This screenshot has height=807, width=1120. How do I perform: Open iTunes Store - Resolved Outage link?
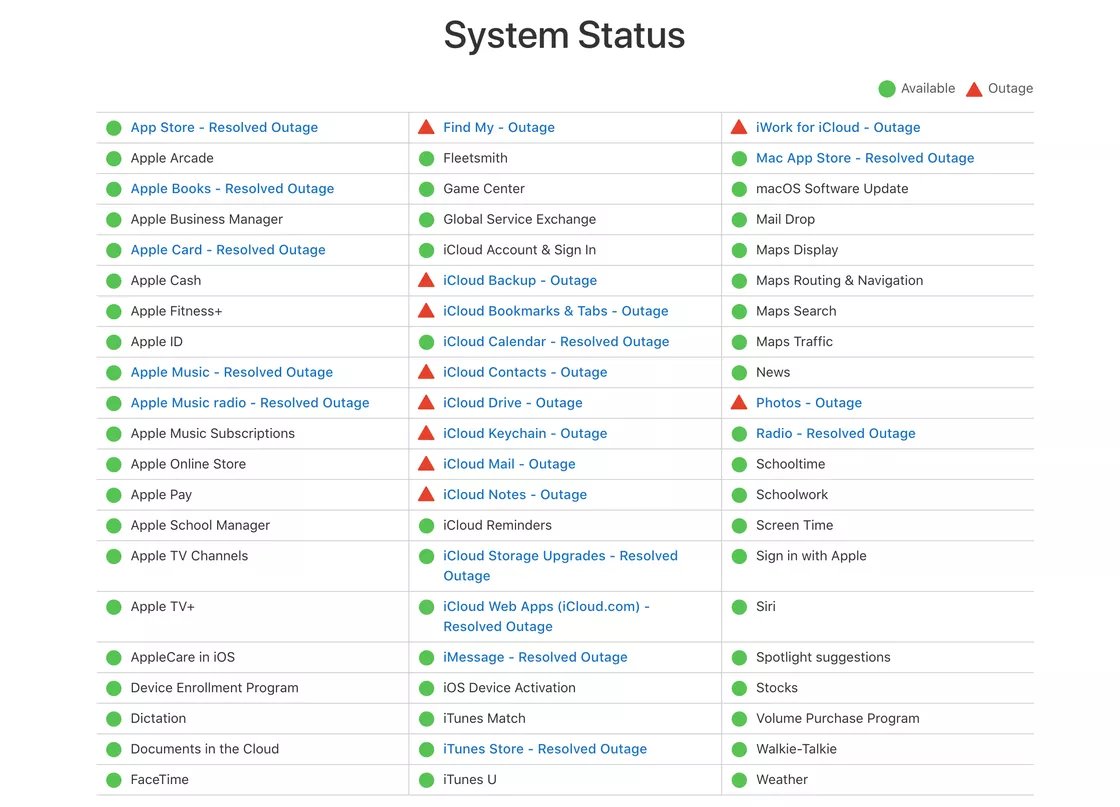(545, 749)
